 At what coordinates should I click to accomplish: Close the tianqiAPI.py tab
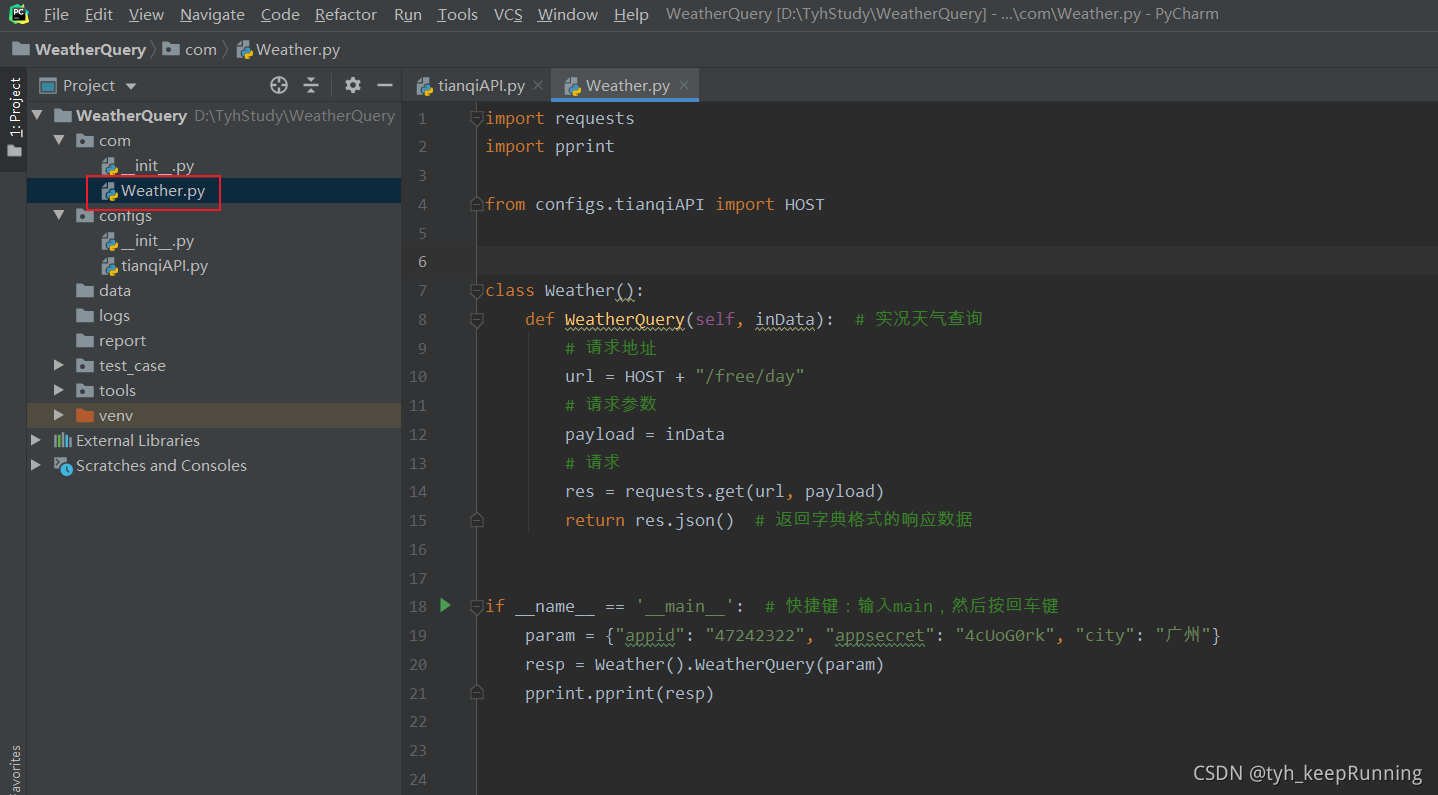(x=538, y=85)
